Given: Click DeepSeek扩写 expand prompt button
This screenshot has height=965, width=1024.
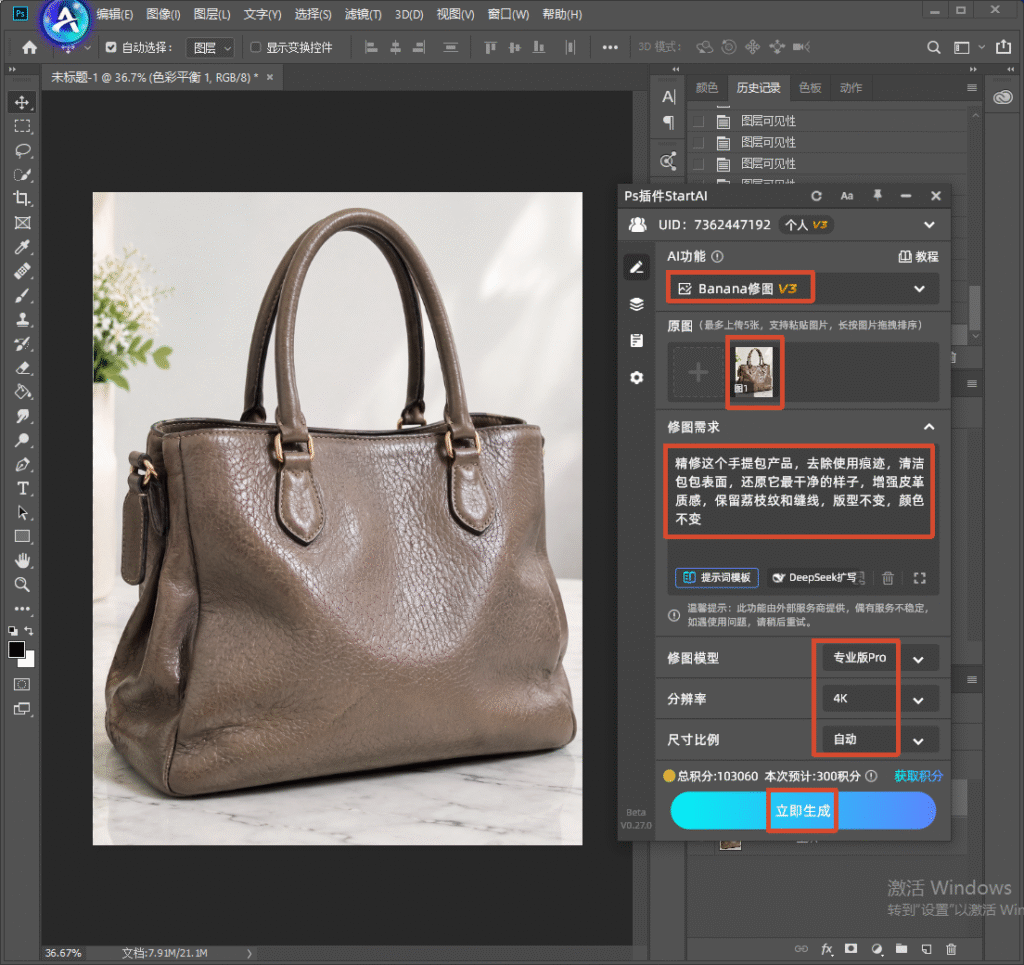Looking at the screenshot, I should click(815, 578).
